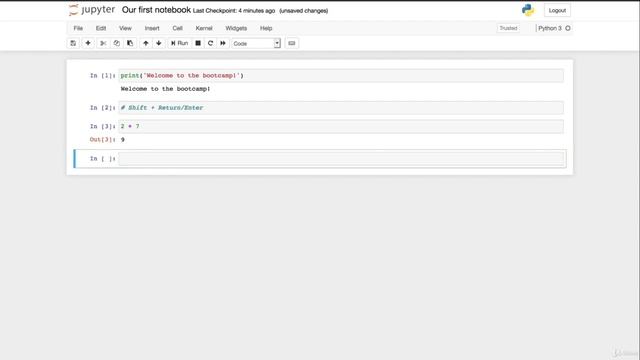The image size is (640, 360).
Task: Paste cells below icon
Action: coord(130,43)
